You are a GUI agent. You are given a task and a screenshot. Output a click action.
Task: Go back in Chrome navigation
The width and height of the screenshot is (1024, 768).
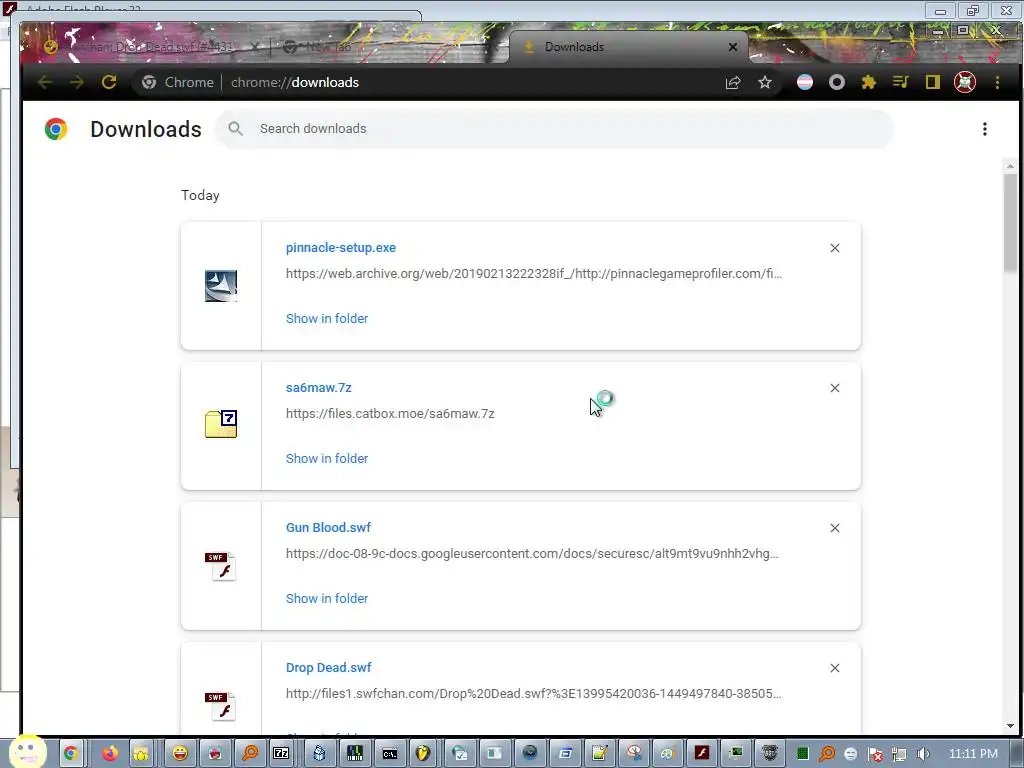[x=45, y=82]
